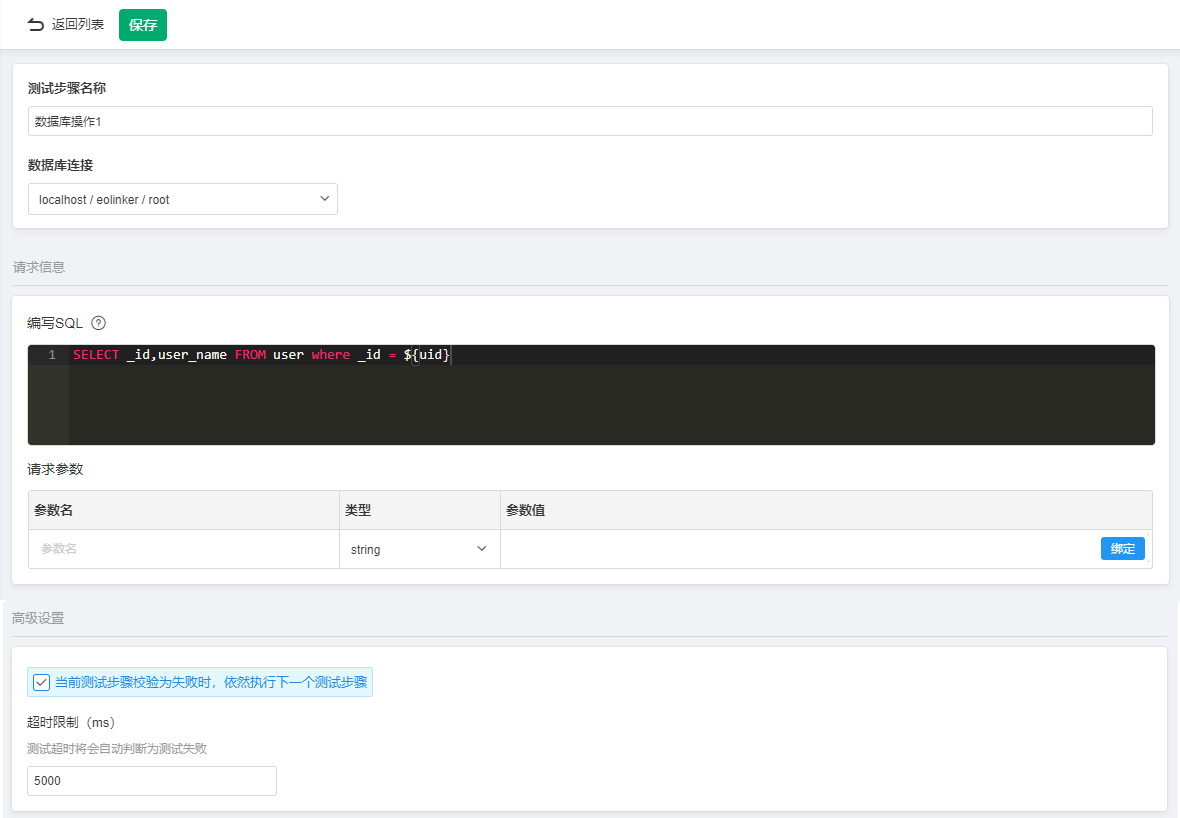Click the 编写SQL label
1180x818 pixels.
(55, 323)
